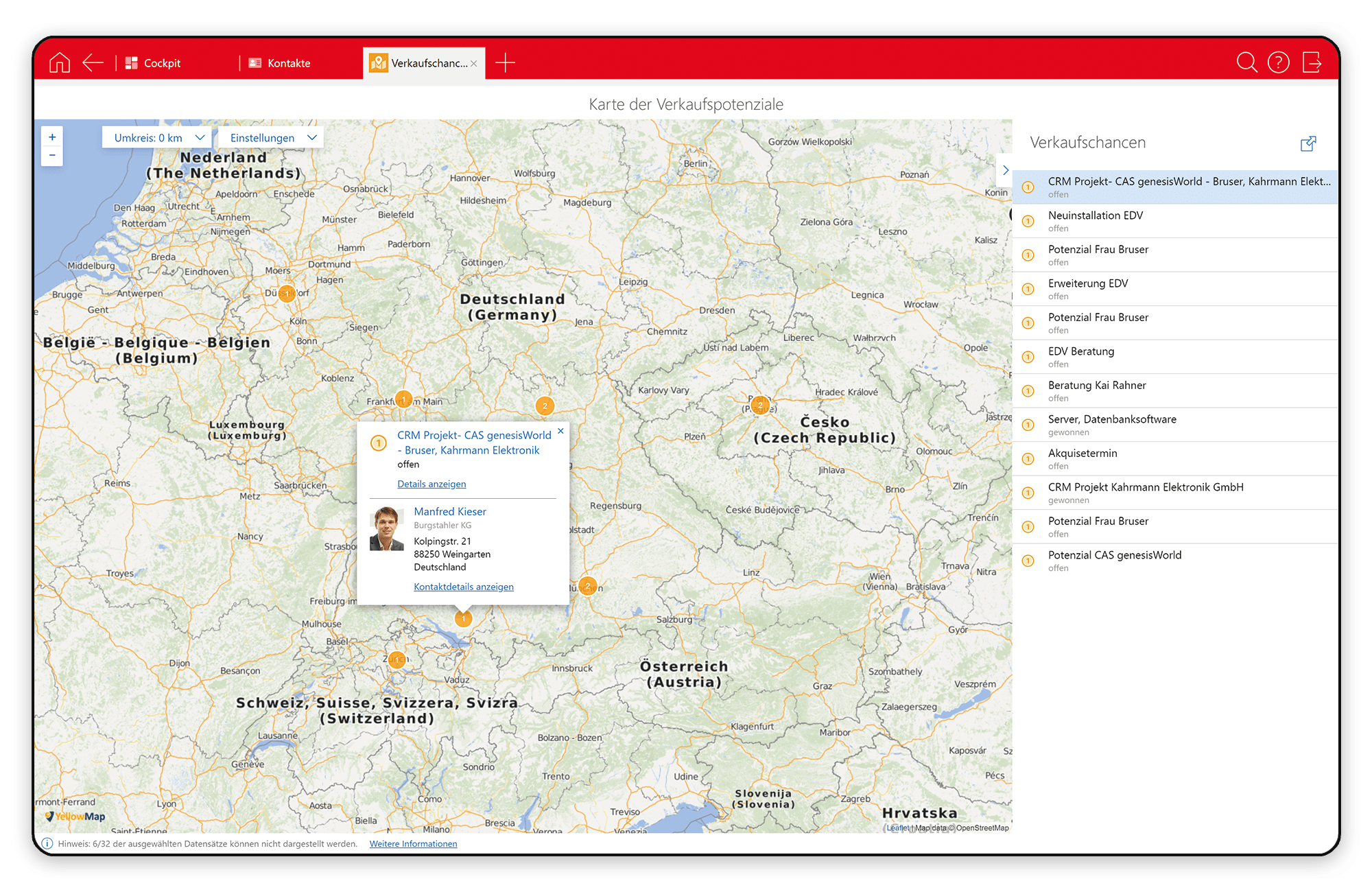
Task: Switch to the Cockpit tab
Action: tap(152, 62)
